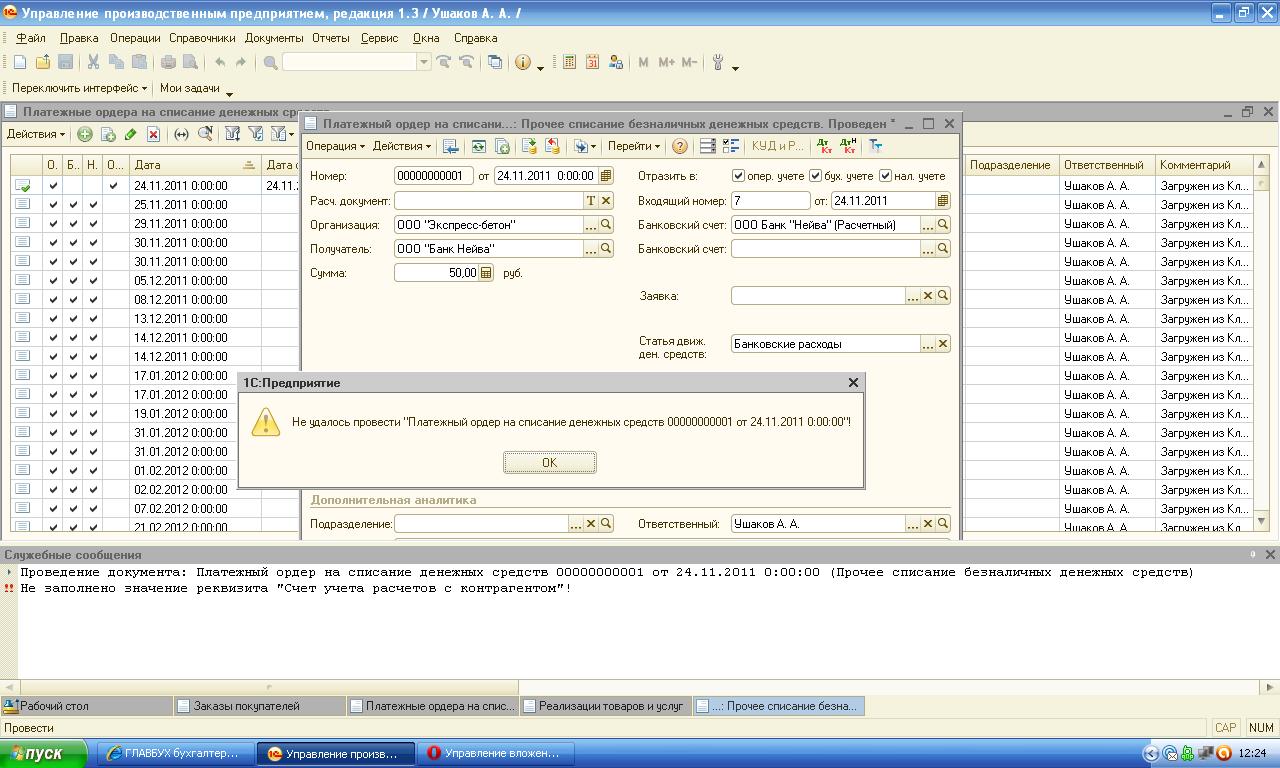Switch to Заказы покупателей window tab

247,706
